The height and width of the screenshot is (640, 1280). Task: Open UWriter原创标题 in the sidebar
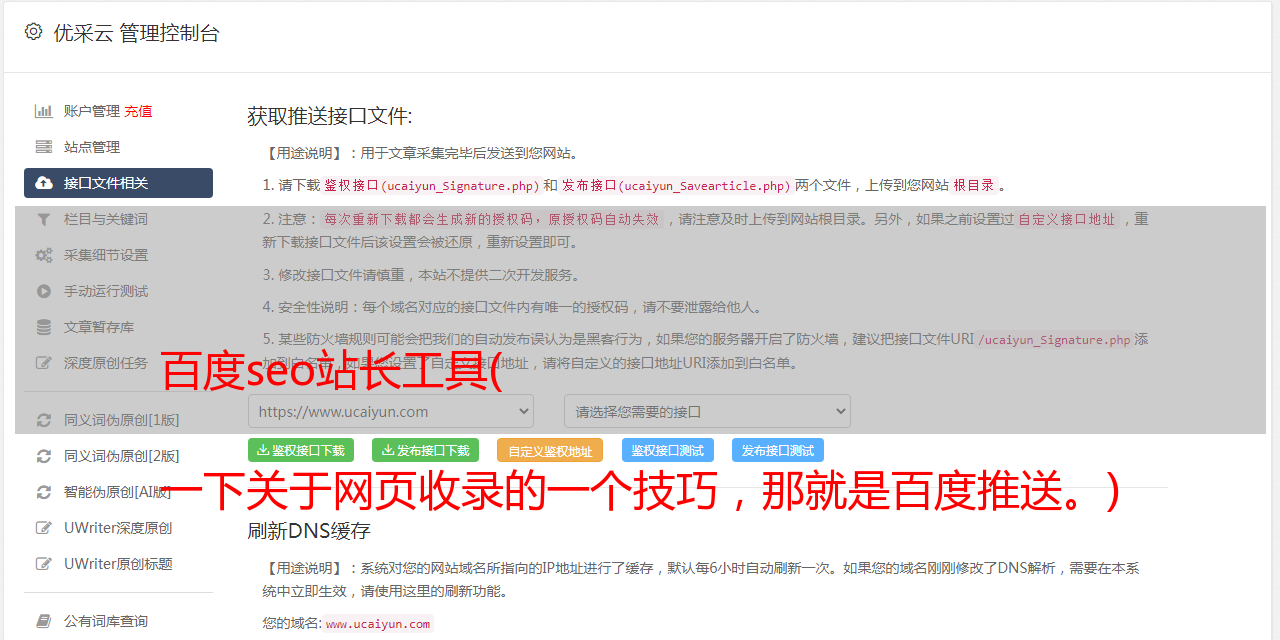pyautogui.click(x=118, y=564)
